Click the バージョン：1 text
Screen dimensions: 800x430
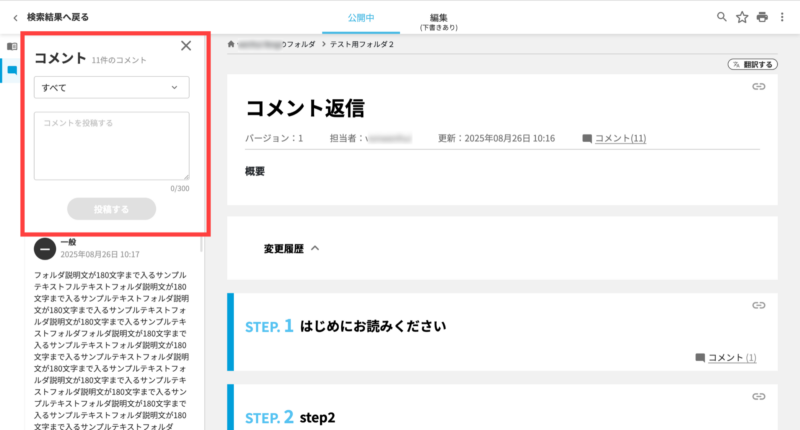274,138
